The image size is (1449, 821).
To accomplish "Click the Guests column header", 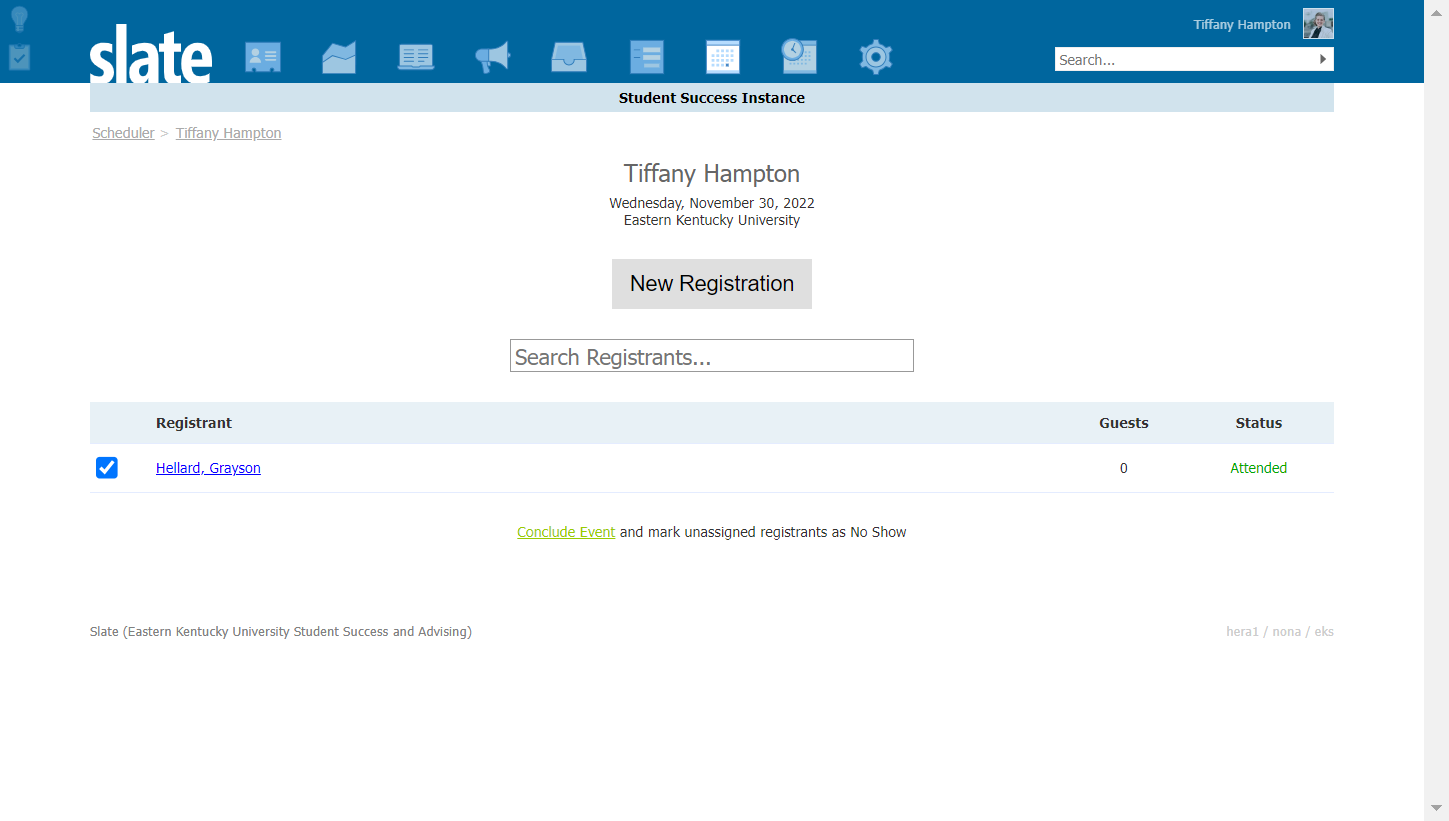I will click(x=1124, y=423).
